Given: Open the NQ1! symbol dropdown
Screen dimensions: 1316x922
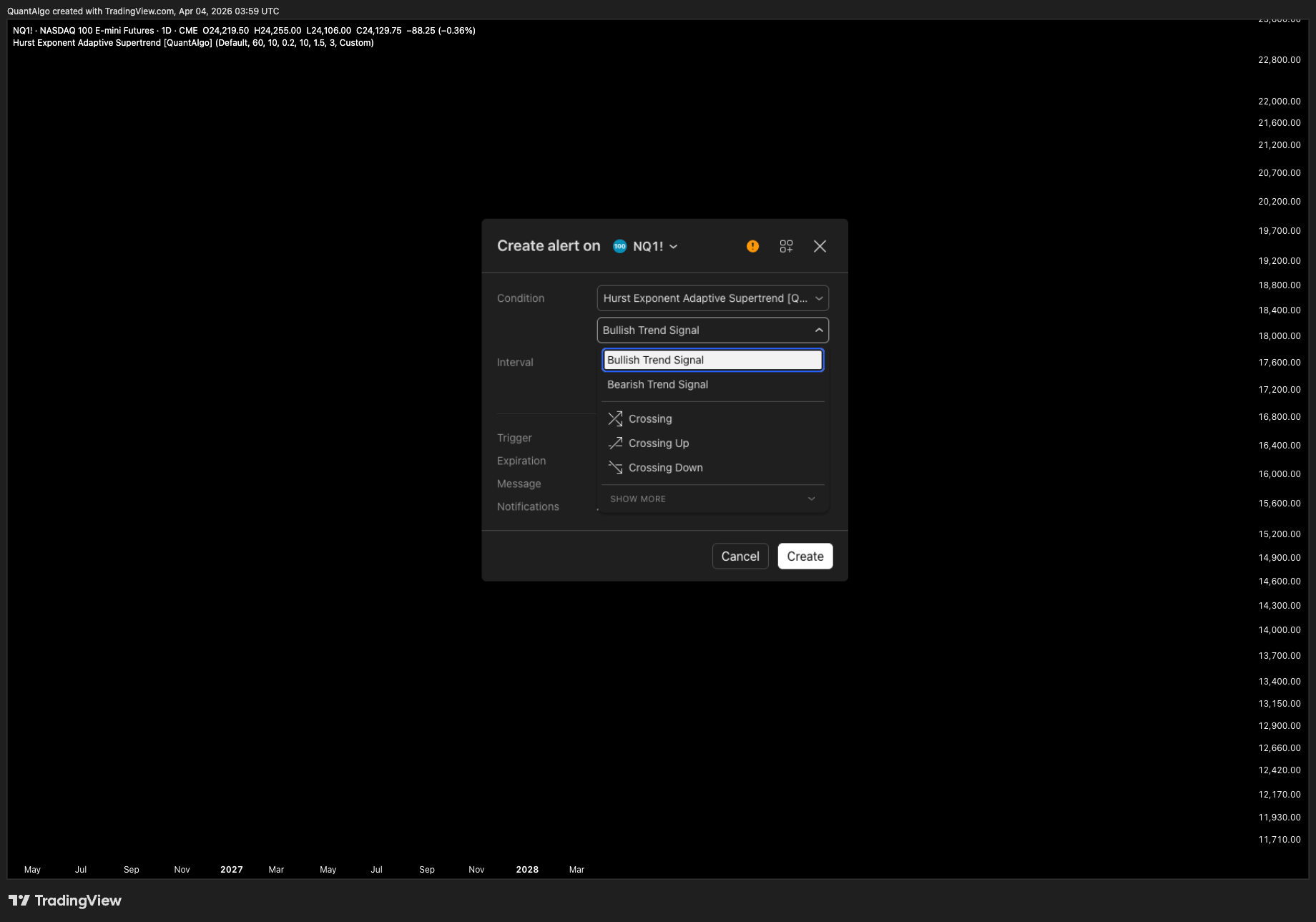Looking at the screenshot, I should 646,246.
